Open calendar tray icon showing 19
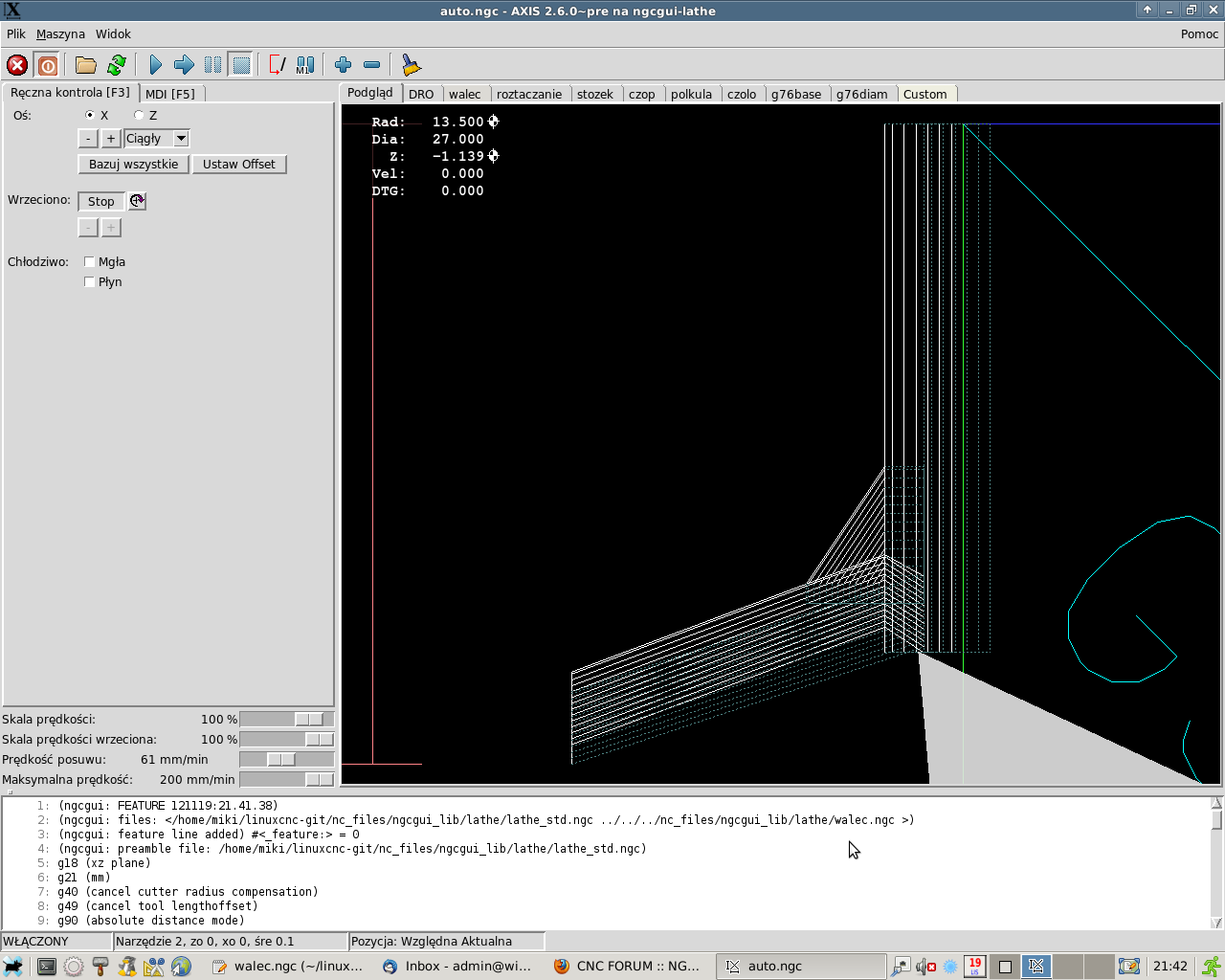This screenshot has width=1225, height=980. (974, 967)
